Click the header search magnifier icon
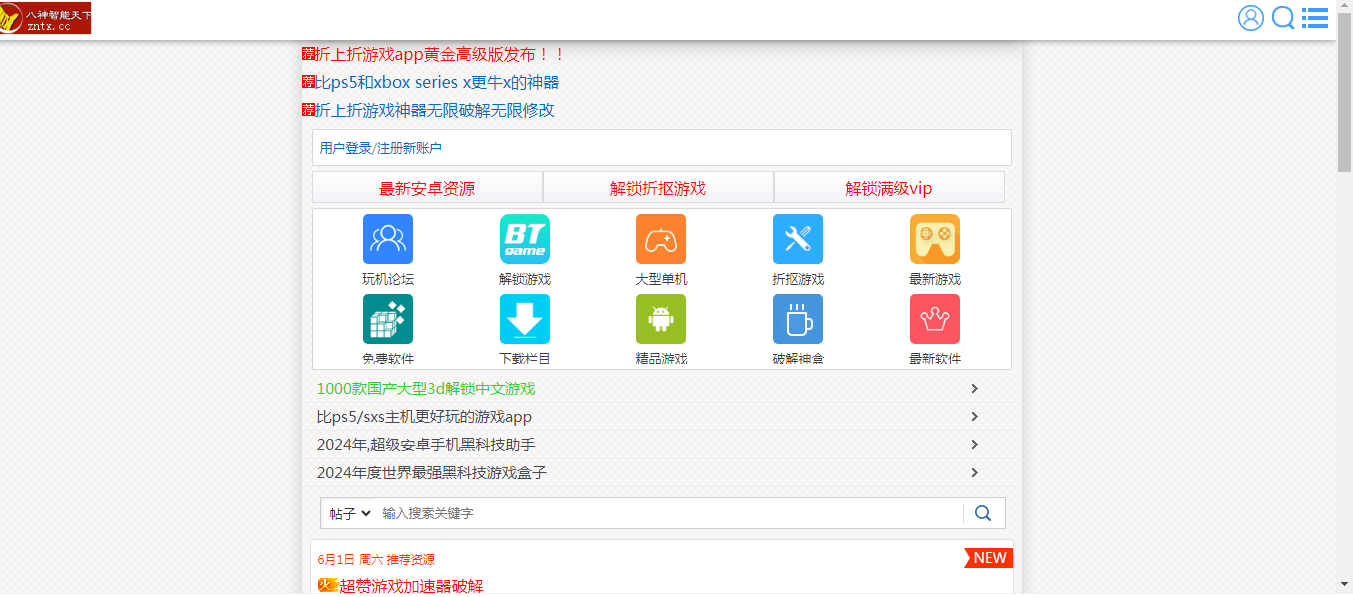The image size is (1353, 597). (1283, 18)
